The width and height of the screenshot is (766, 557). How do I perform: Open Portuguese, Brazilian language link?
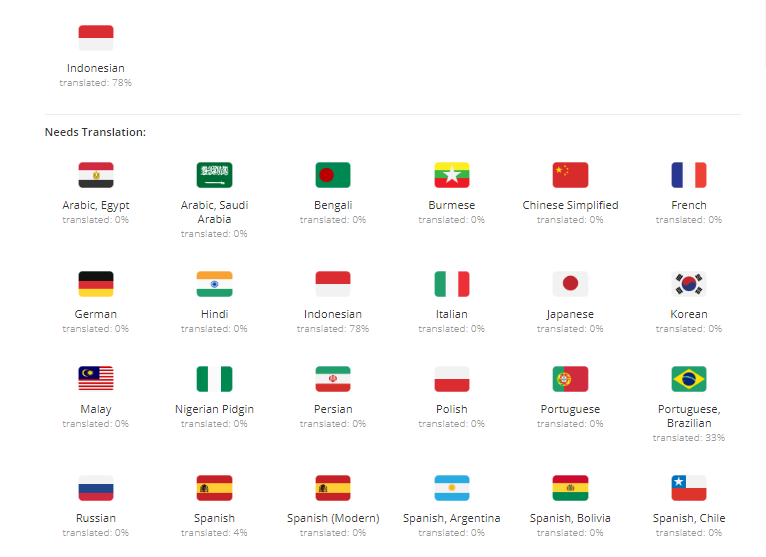[689, 416]
